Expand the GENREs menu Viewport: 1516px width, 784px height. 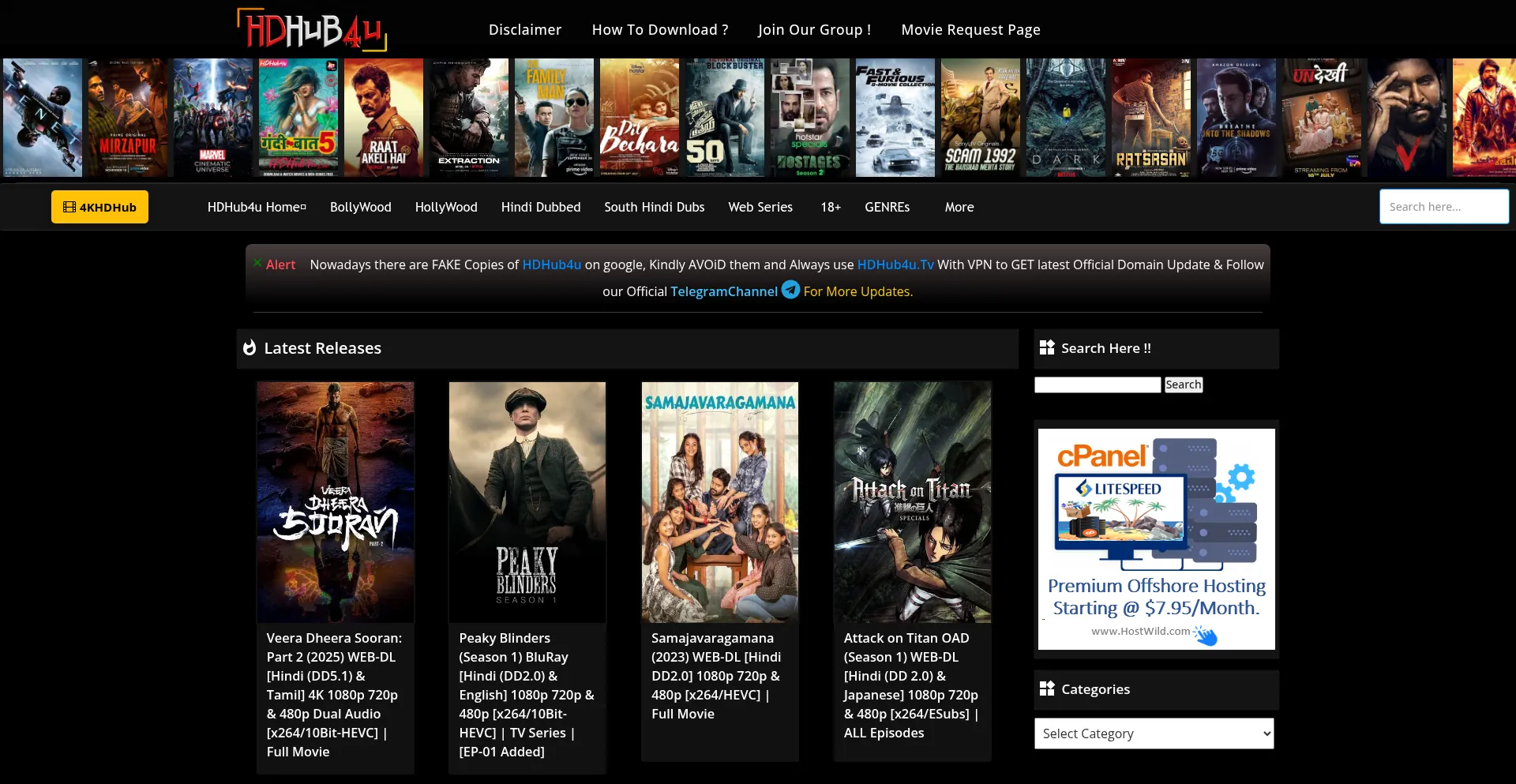887,207
